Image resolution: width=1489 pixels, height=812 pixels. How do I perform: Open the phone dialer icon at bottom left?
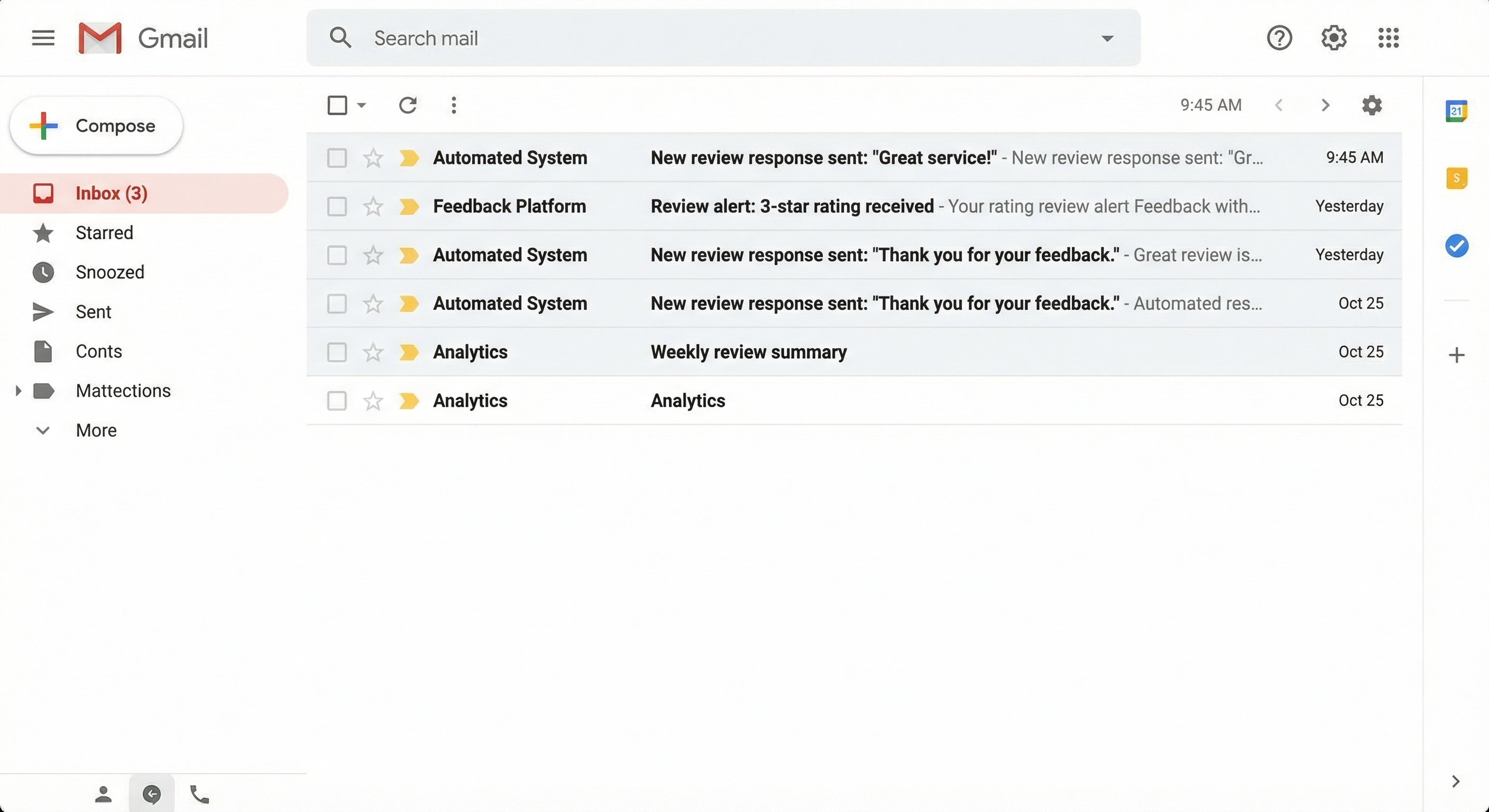[x=199, y=793]
